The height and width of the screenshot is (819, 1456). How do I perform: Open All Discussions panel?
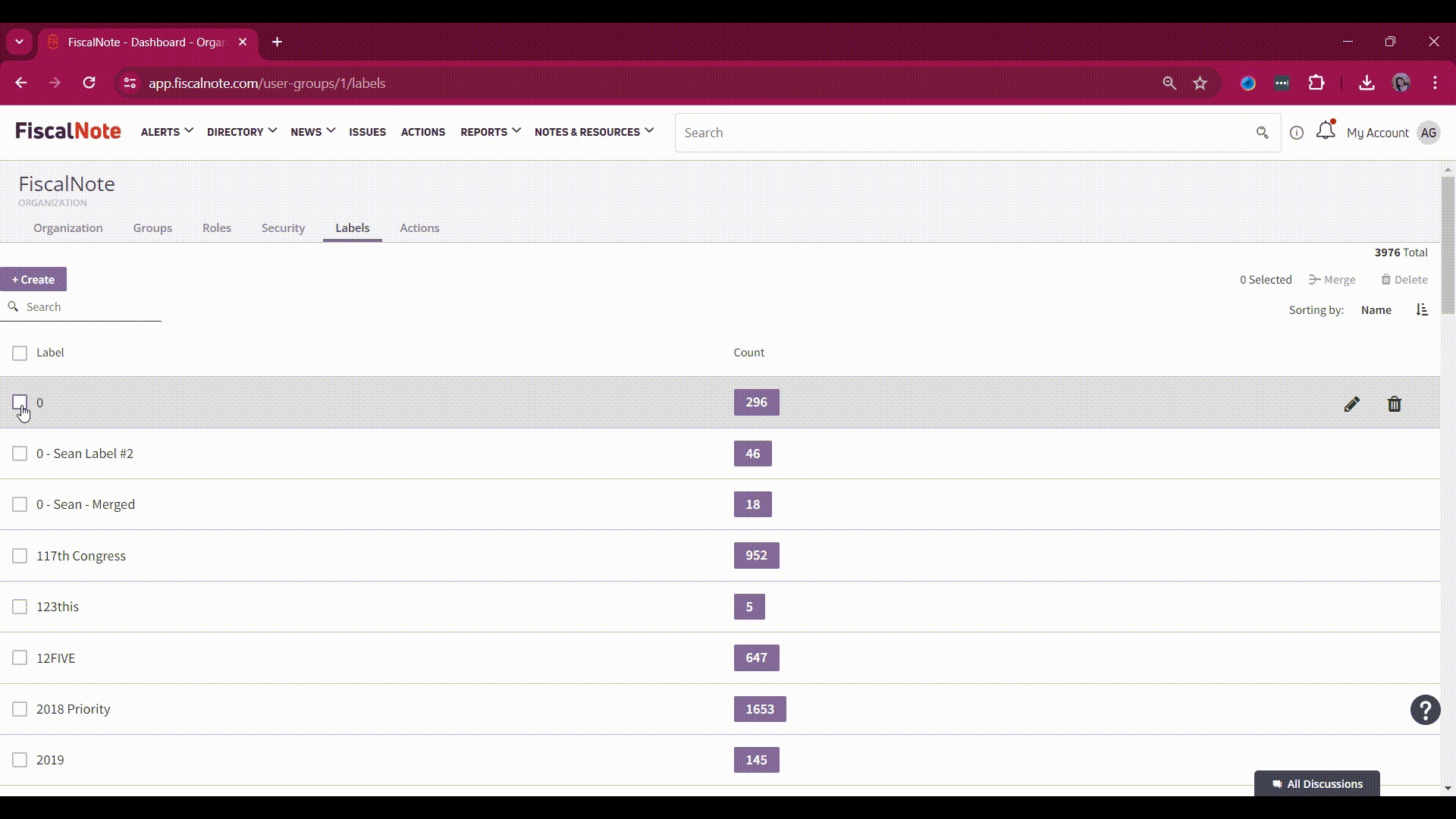tap(1316, 783)
